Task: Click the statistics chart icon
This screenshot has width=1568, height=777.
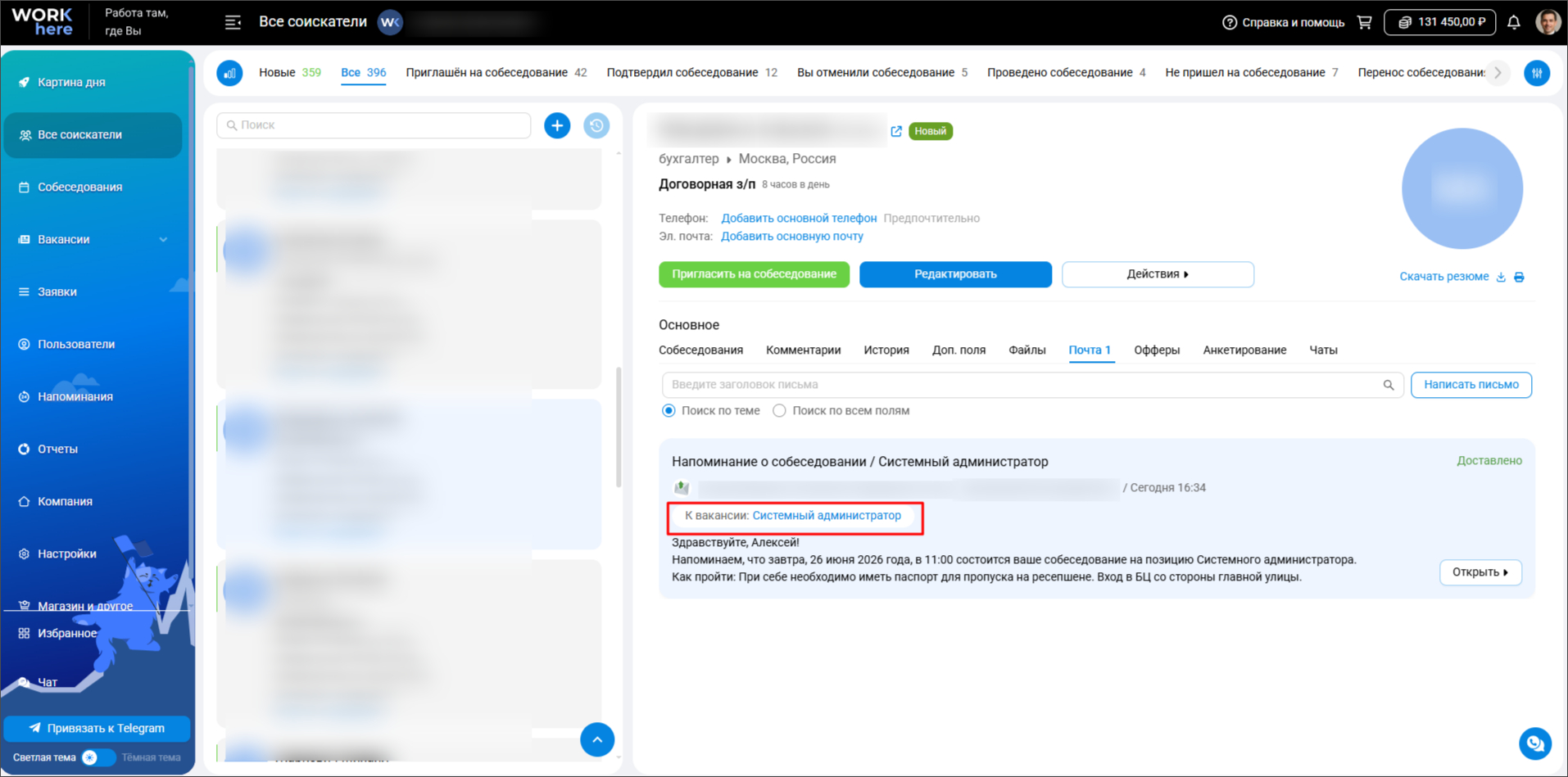Action: (x=230, y=73)
